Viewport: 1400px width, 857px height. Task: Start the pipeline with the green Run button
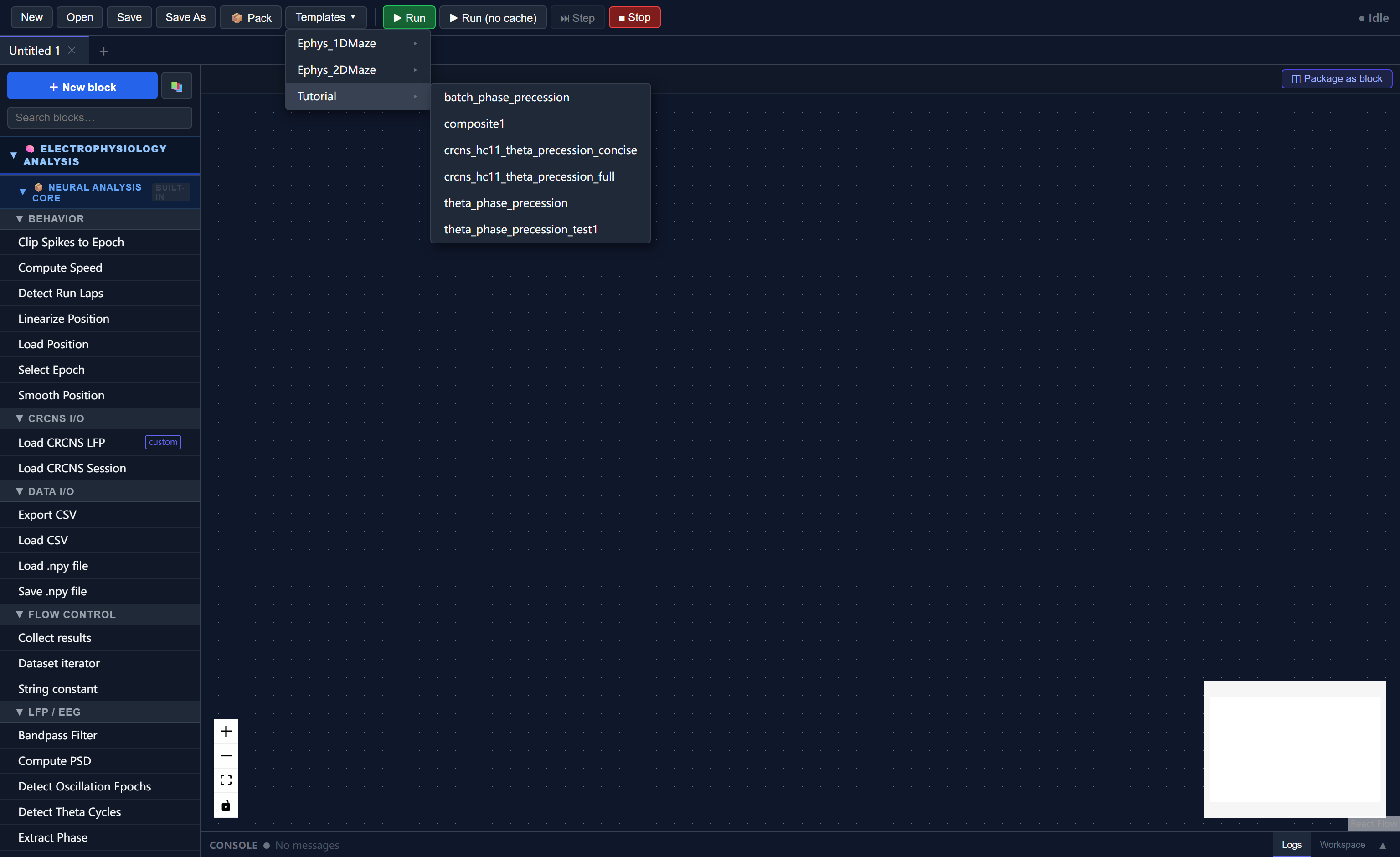pyautogui.click(x=408, y=18)
